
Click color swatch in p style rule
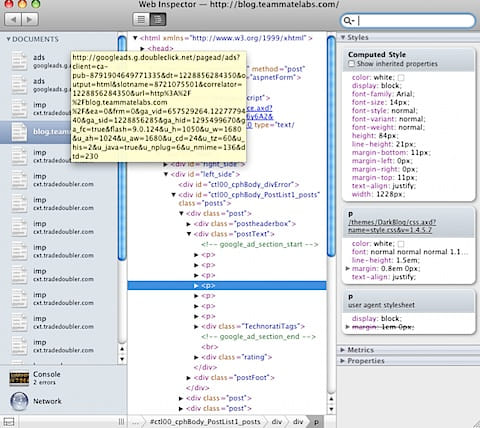click(x=401, y=244)
